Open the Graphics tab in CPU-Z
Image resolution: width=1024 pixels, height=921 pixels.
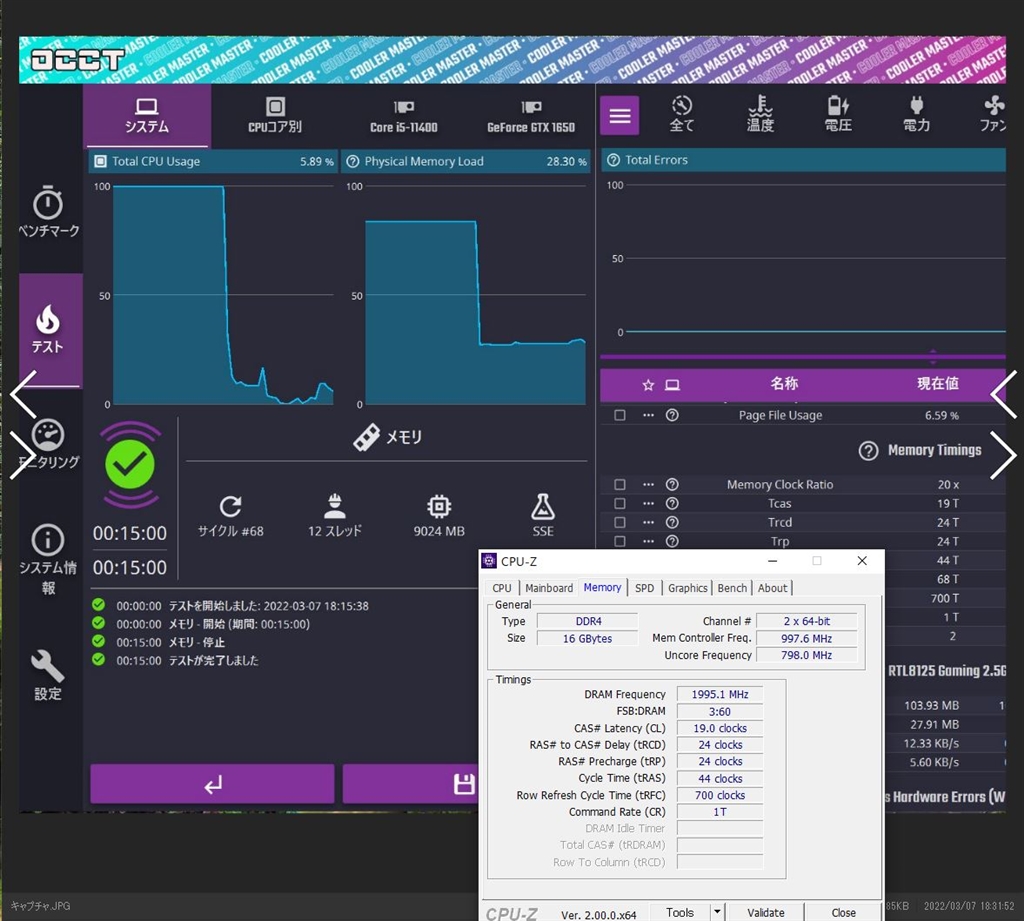pyautogui.click(x=688, y=588)
